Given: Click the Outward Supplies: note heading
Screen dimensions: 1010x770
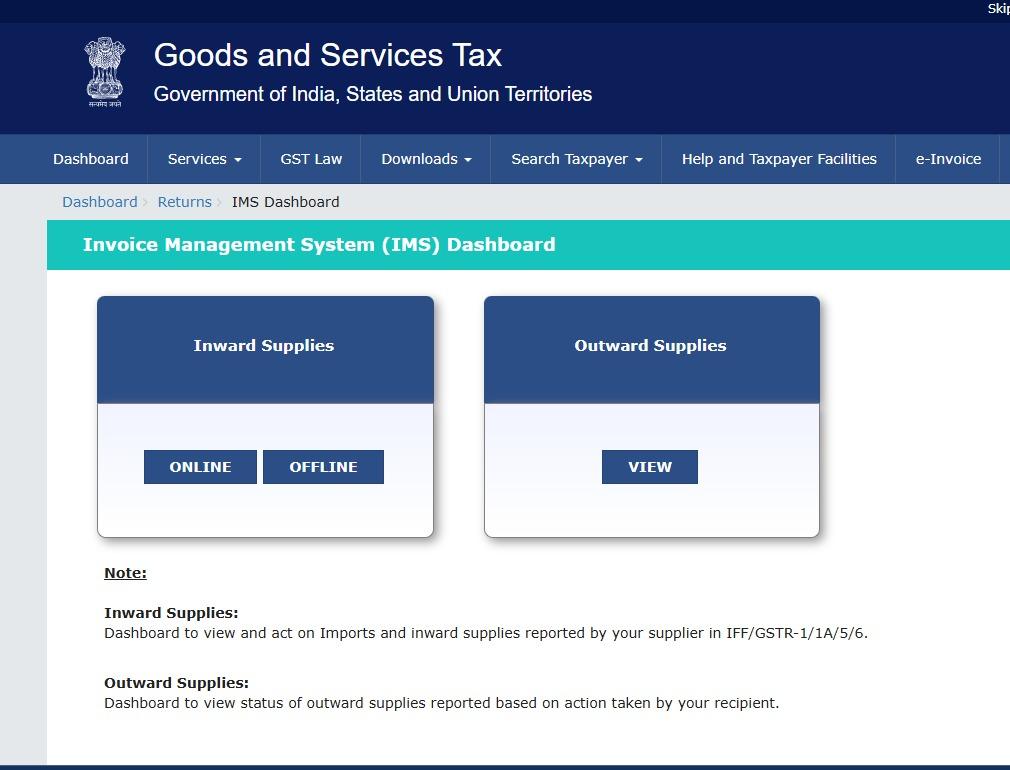Looking at the screenshot, I should [x=176, y=683].
